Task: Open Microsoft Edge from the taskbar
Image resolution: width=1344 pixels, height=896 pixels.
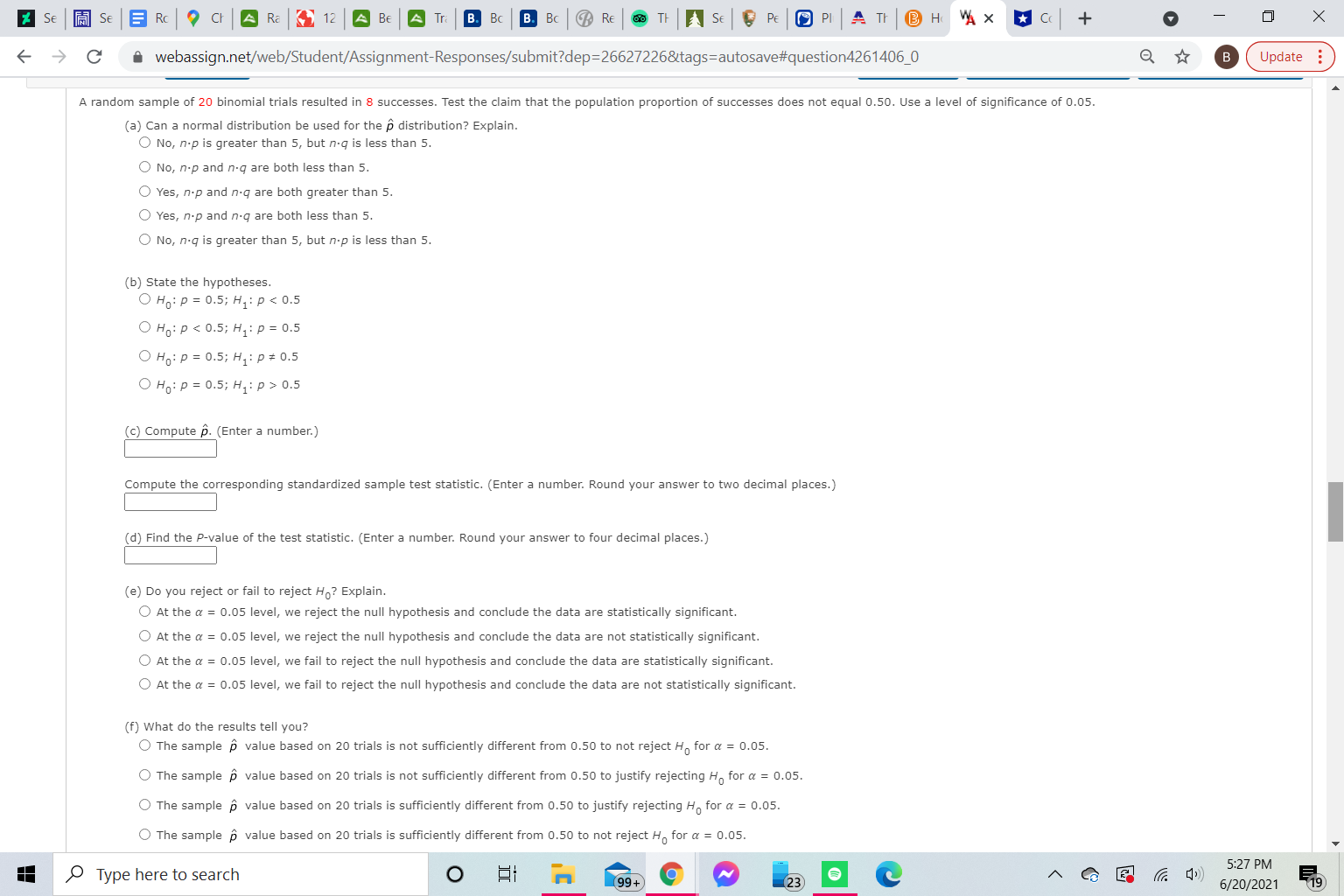Action: pos(888,873)
